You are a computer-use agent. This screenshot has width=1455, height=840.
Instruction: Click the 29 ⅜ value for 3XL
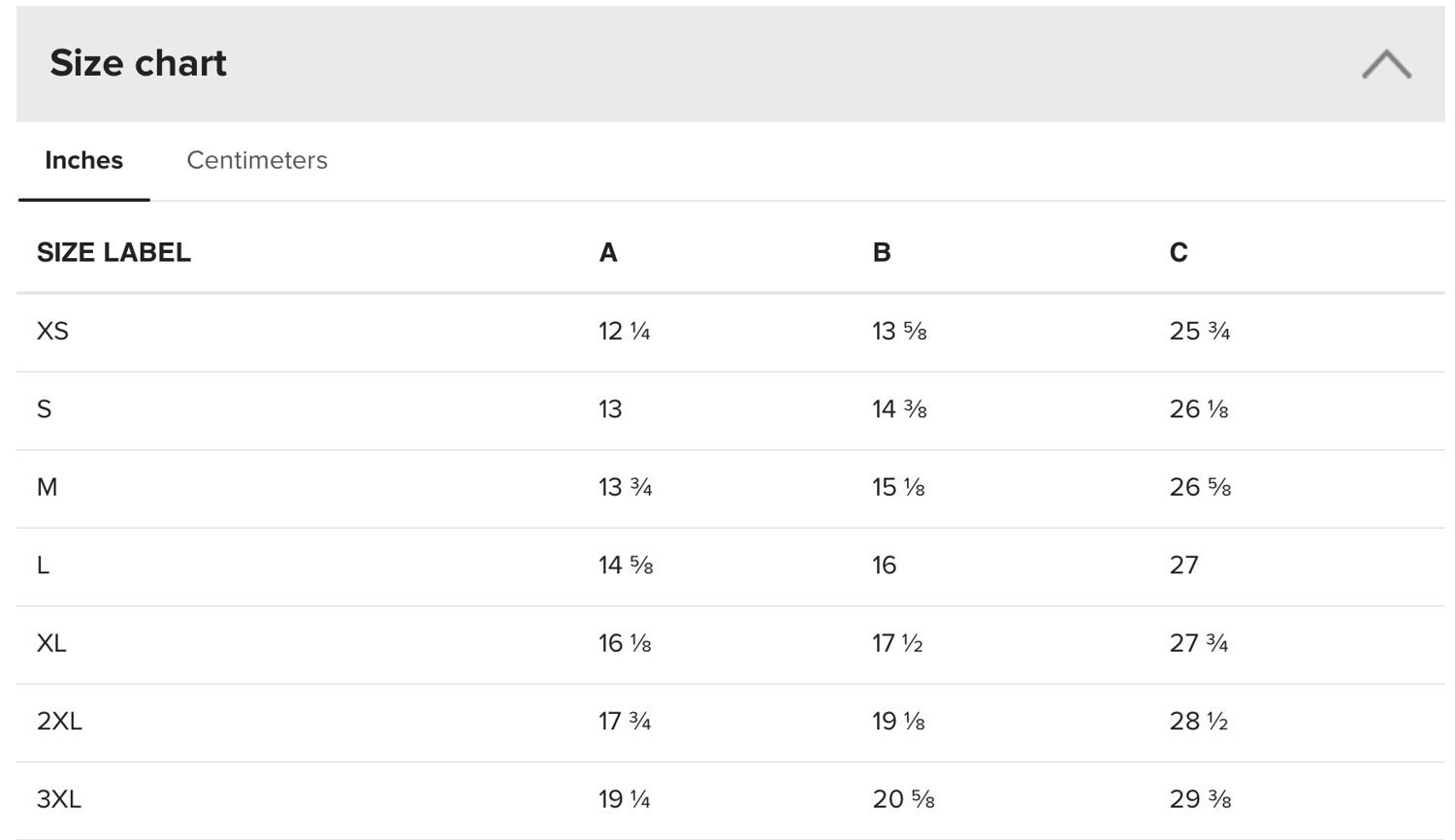1200,799
